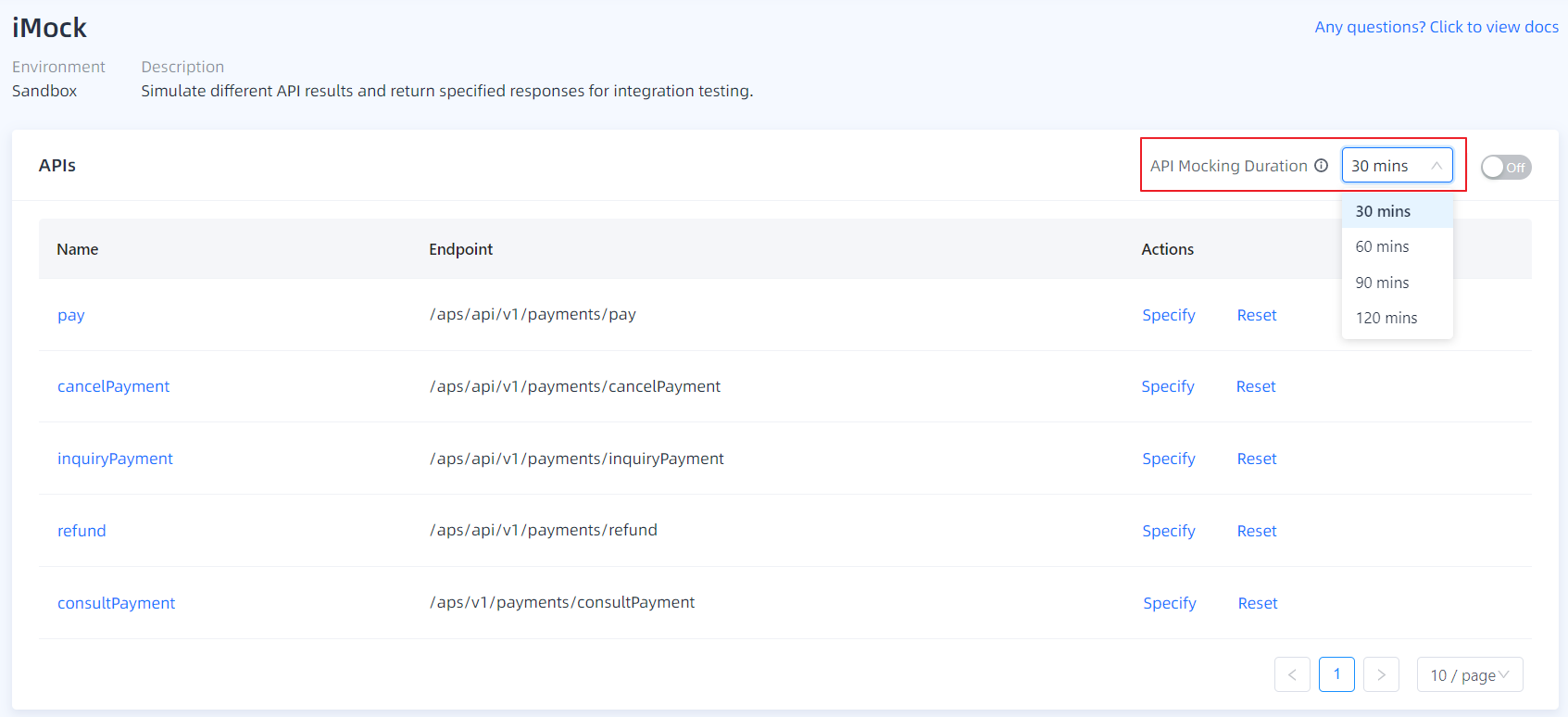Open the pay API link
The image size is (1568, 717).
point(71,315)
